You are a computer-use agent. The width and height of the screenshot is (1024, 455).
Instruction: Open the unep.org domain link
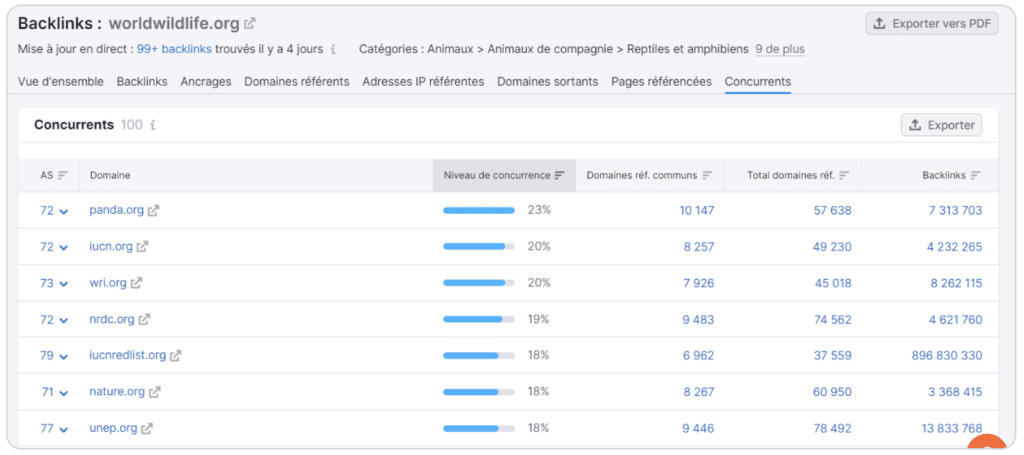tap(113, 428)
